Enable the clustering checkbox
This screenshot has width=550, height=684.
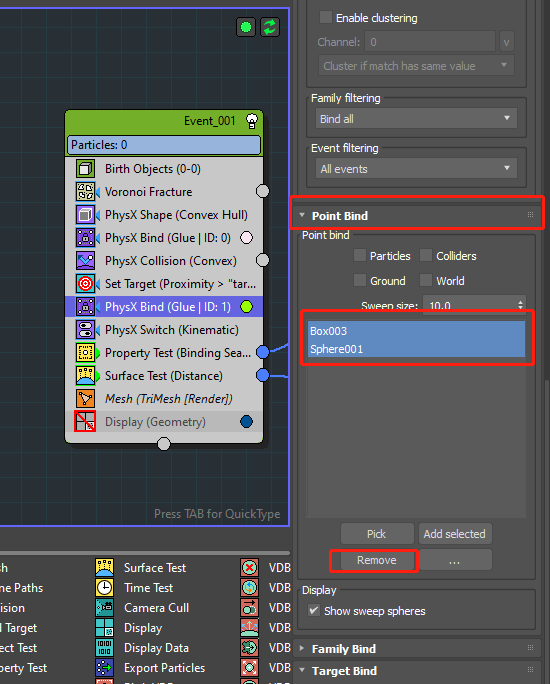(x=325, y=17)
